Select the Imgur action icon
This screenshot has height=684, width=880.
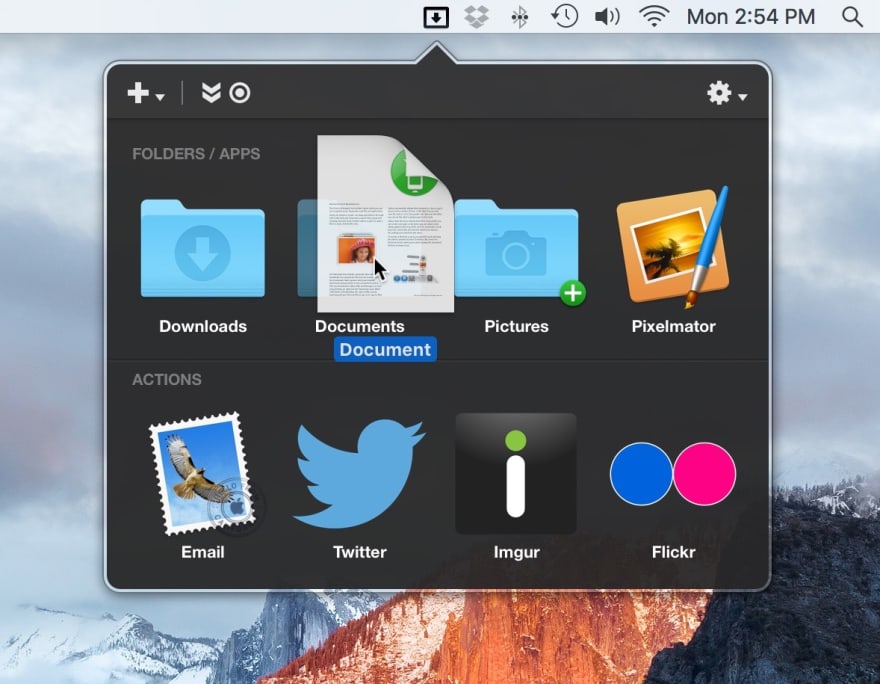tap(516, 474)
